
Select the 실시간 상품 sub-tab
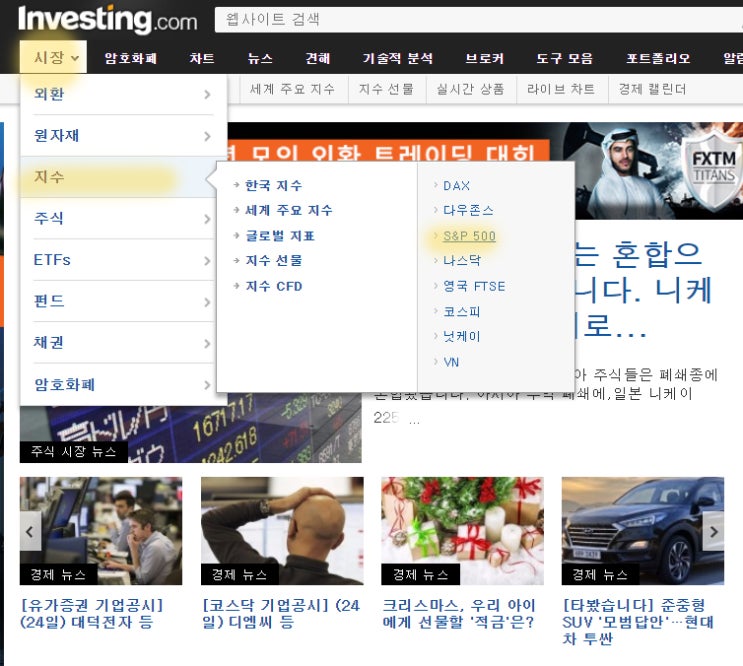point(470,89)
